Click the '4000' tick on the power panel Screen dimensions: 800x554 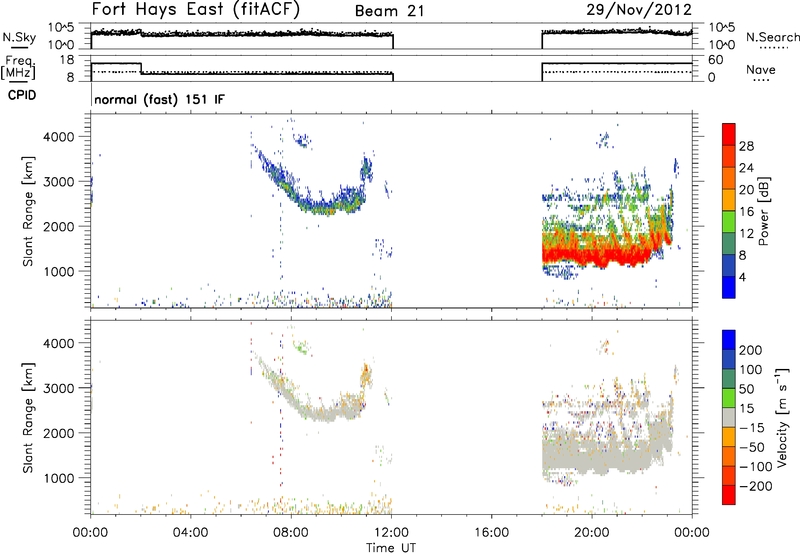59,137
